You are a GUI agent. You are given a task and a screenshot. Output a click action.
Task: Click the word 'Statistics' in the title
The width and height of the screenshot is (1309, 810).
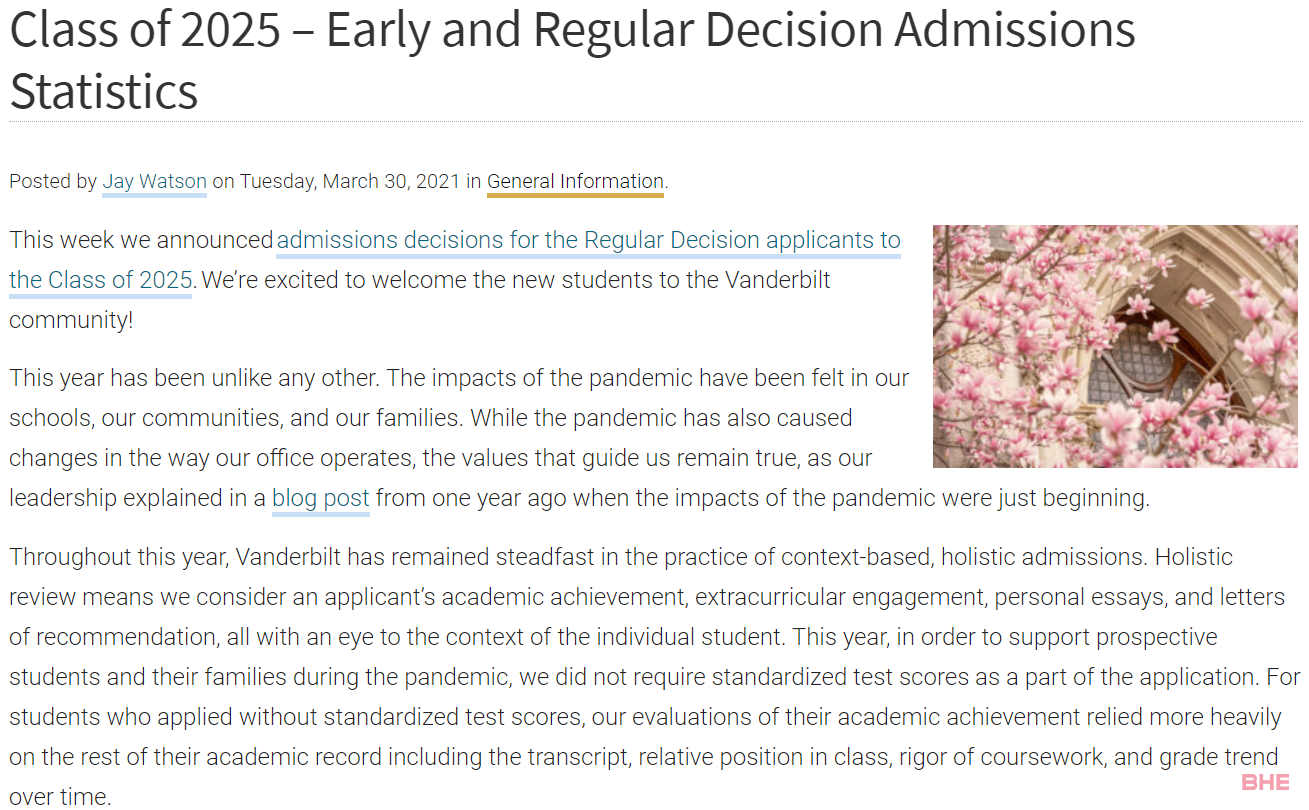(x=104, y=90)
